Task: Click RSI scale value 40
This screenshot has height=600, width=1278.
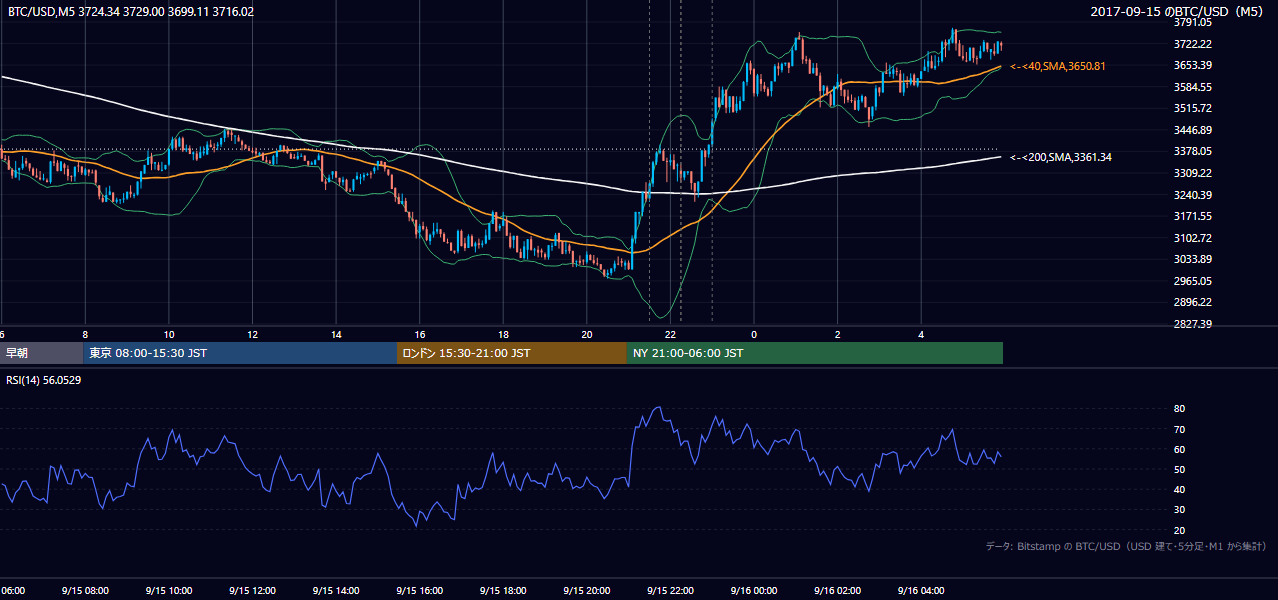Action: (x=1179, y=490)
